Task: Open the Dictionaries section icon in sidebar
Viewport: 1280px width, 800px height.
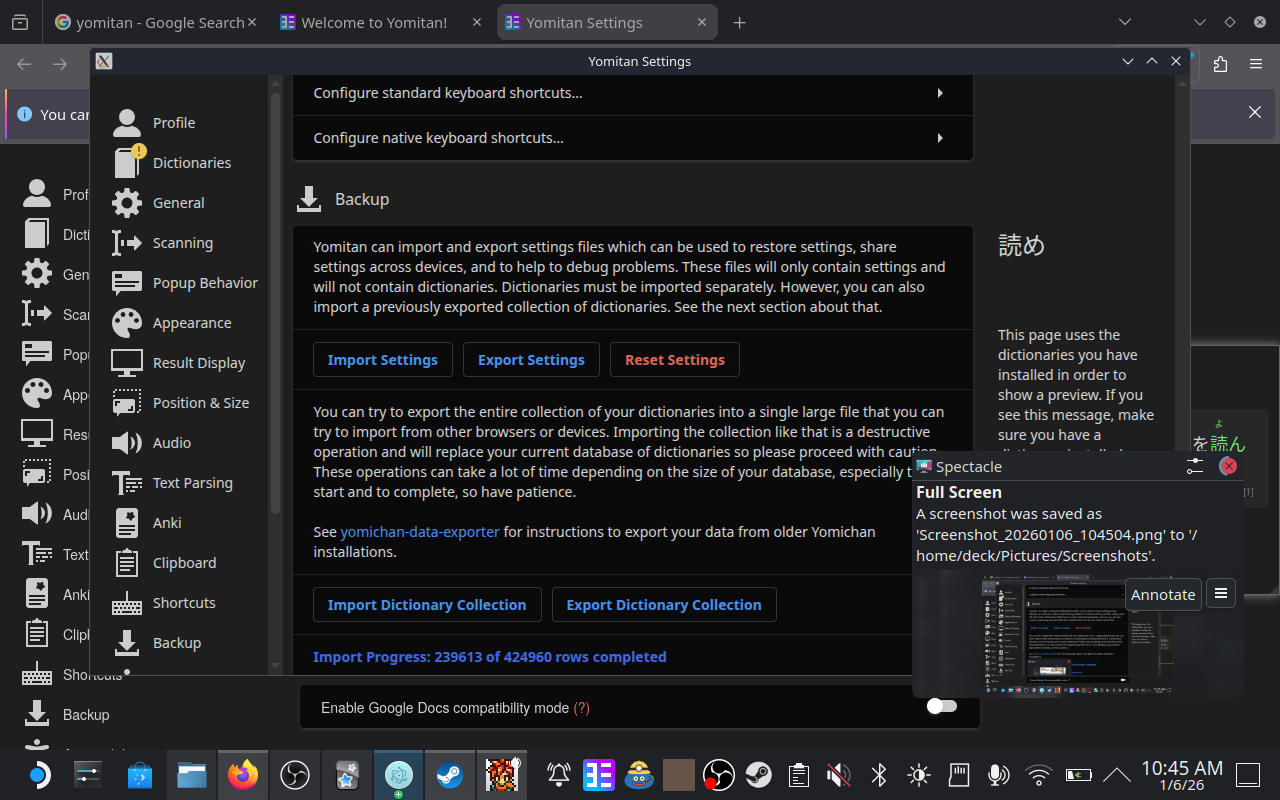Action: [x=127, y=163]
